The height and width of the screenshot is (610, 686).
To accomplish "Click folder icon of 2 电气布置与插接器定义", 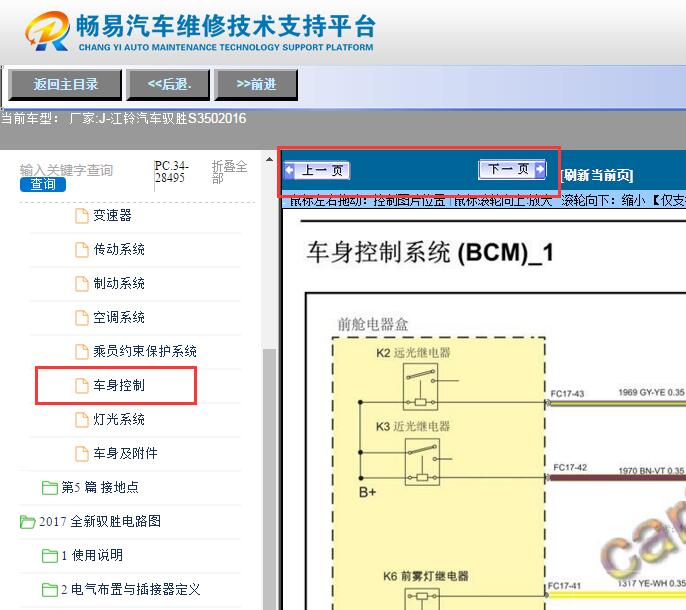I will 49,590.
